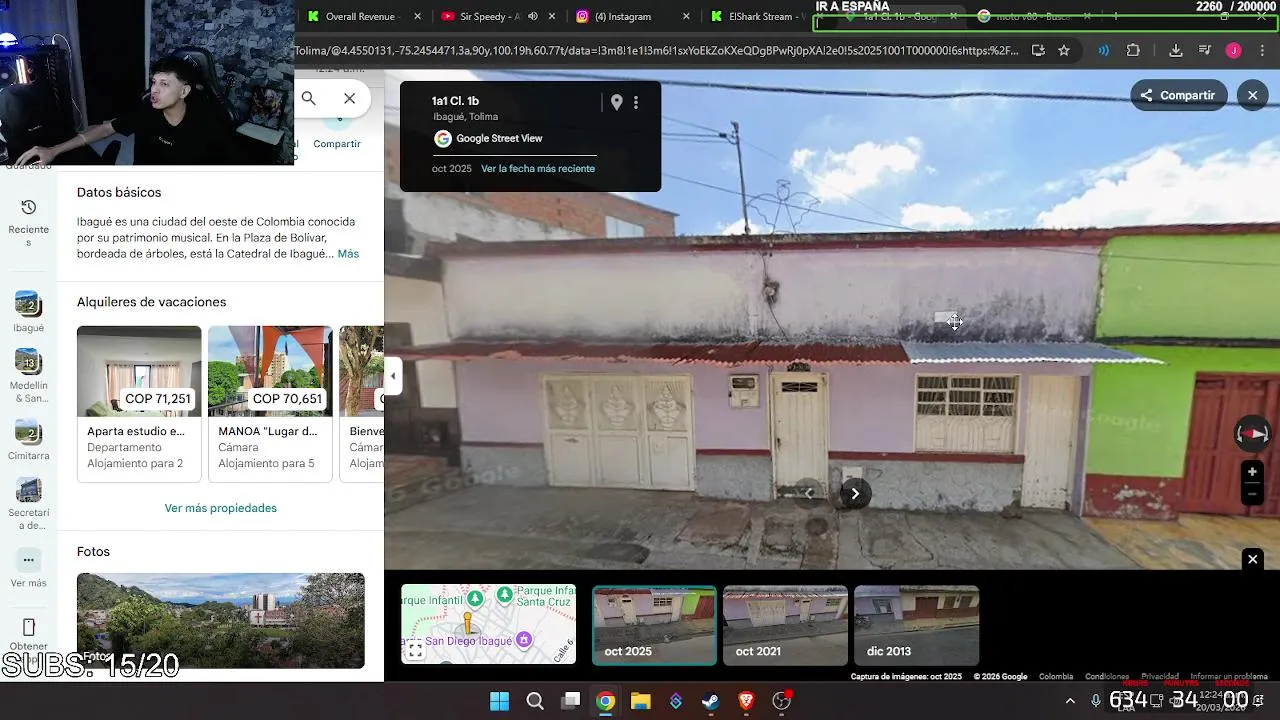This screenshot has height=720, width=1280.
Task: Open Brave browser from taskbar
Action: [746, 701]
